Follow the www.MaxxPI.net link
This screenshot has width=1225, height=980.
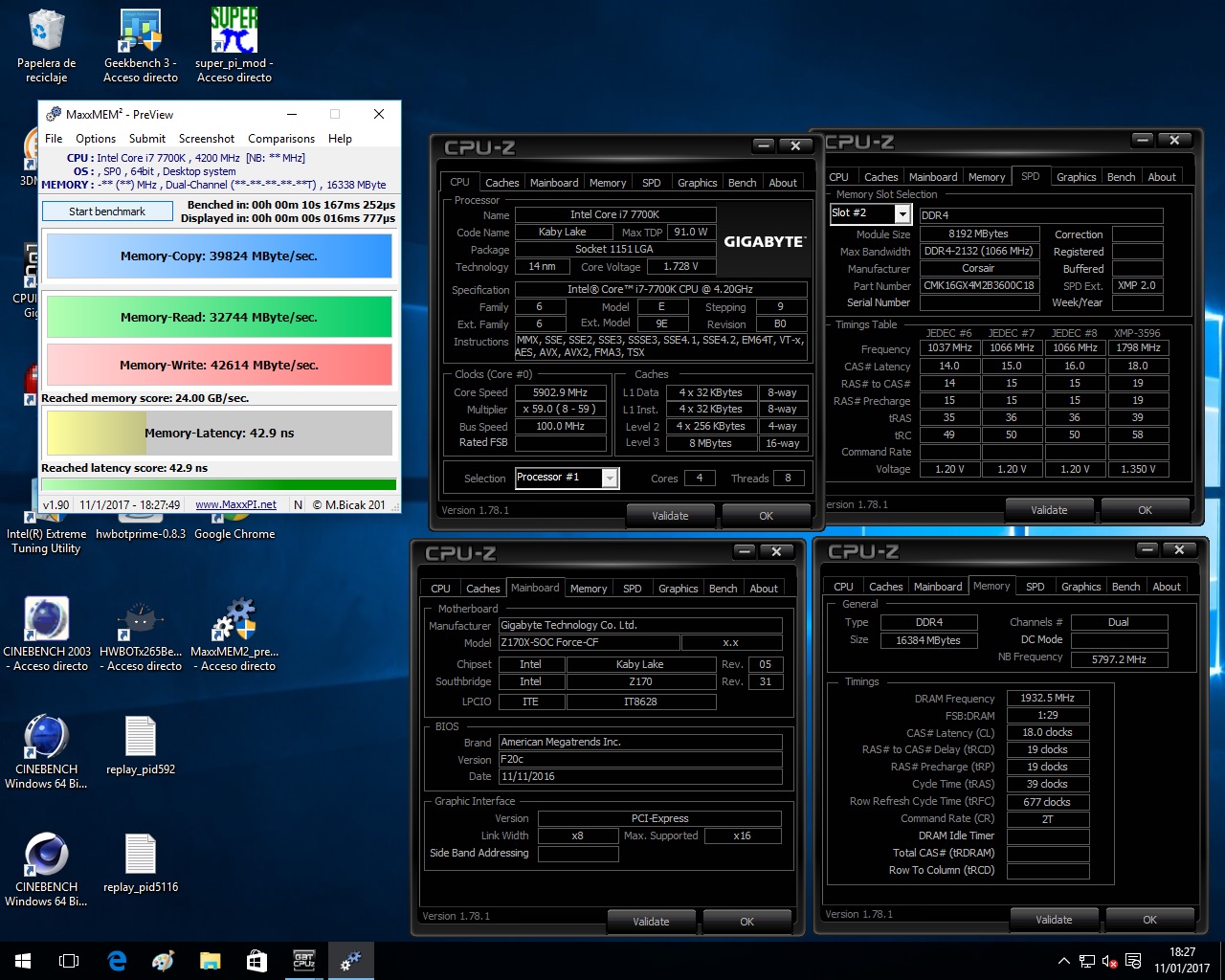(235, 504)
